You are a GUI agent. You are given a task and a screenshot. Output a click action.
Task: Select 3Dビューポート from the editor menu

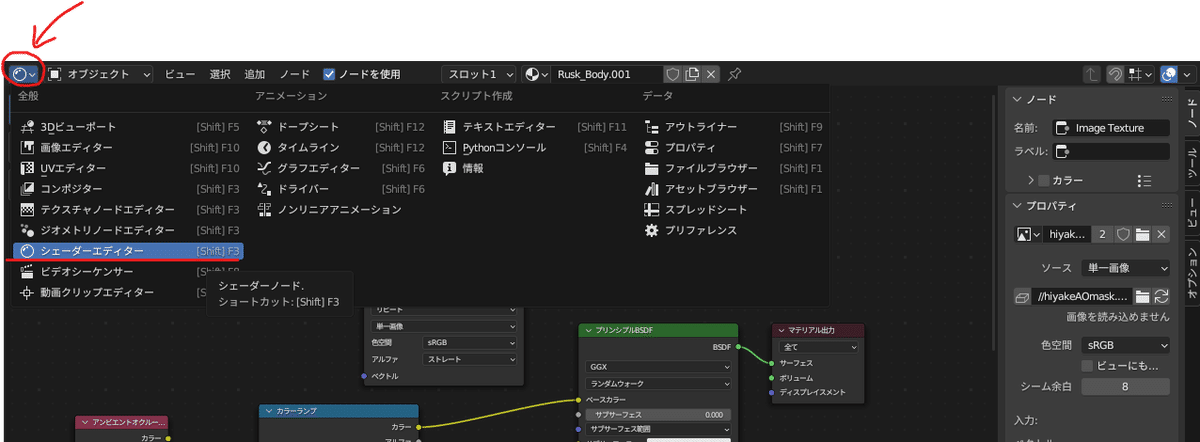(x=128, y=127)
